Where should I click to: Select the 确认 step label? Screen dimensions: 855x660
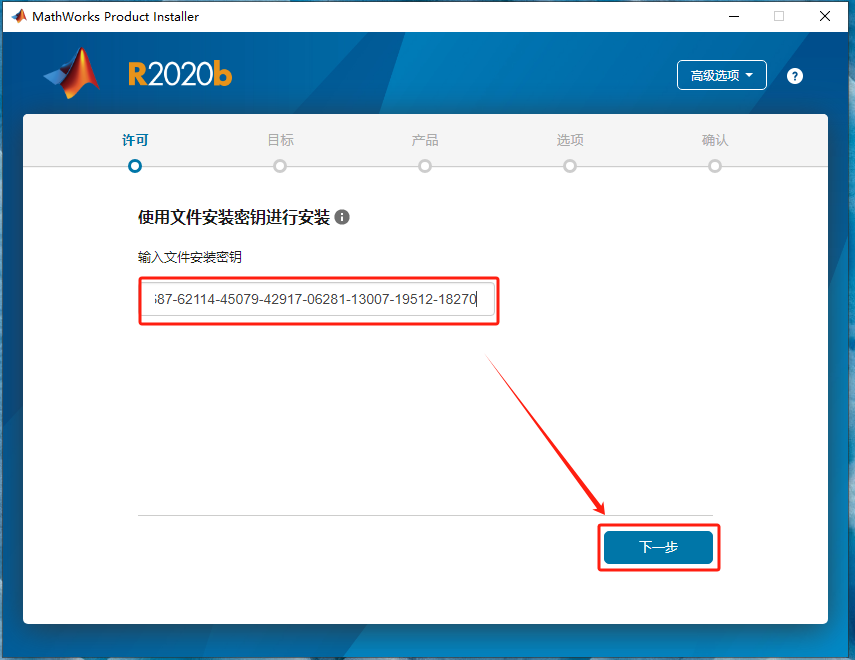coord(715,140)
